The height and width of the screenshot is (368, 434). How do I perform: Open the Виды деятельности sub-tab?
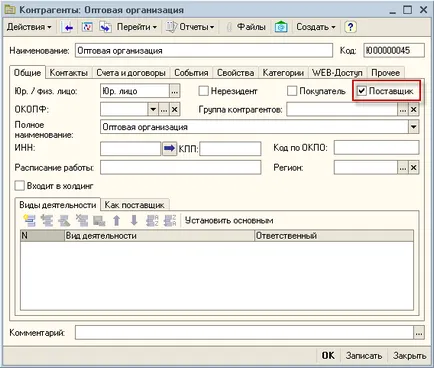(x=57, y=205)
